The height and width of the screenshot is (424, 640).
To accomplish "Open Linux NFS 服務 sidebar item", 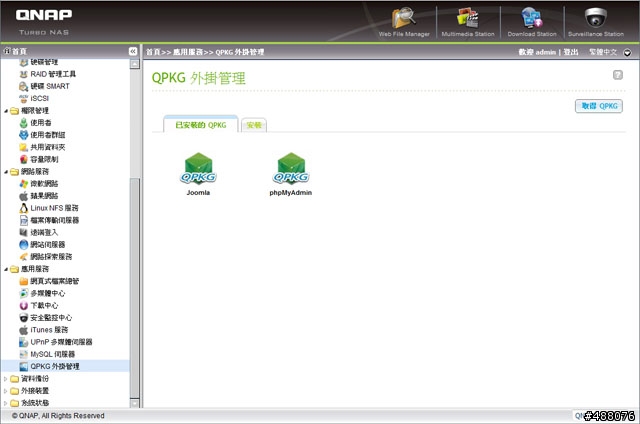I will (54, 208).
